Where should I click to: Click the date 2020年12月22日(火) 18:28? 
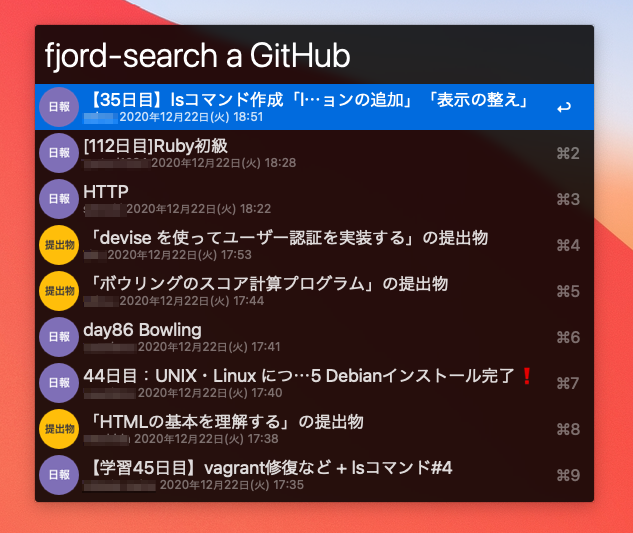224,163
